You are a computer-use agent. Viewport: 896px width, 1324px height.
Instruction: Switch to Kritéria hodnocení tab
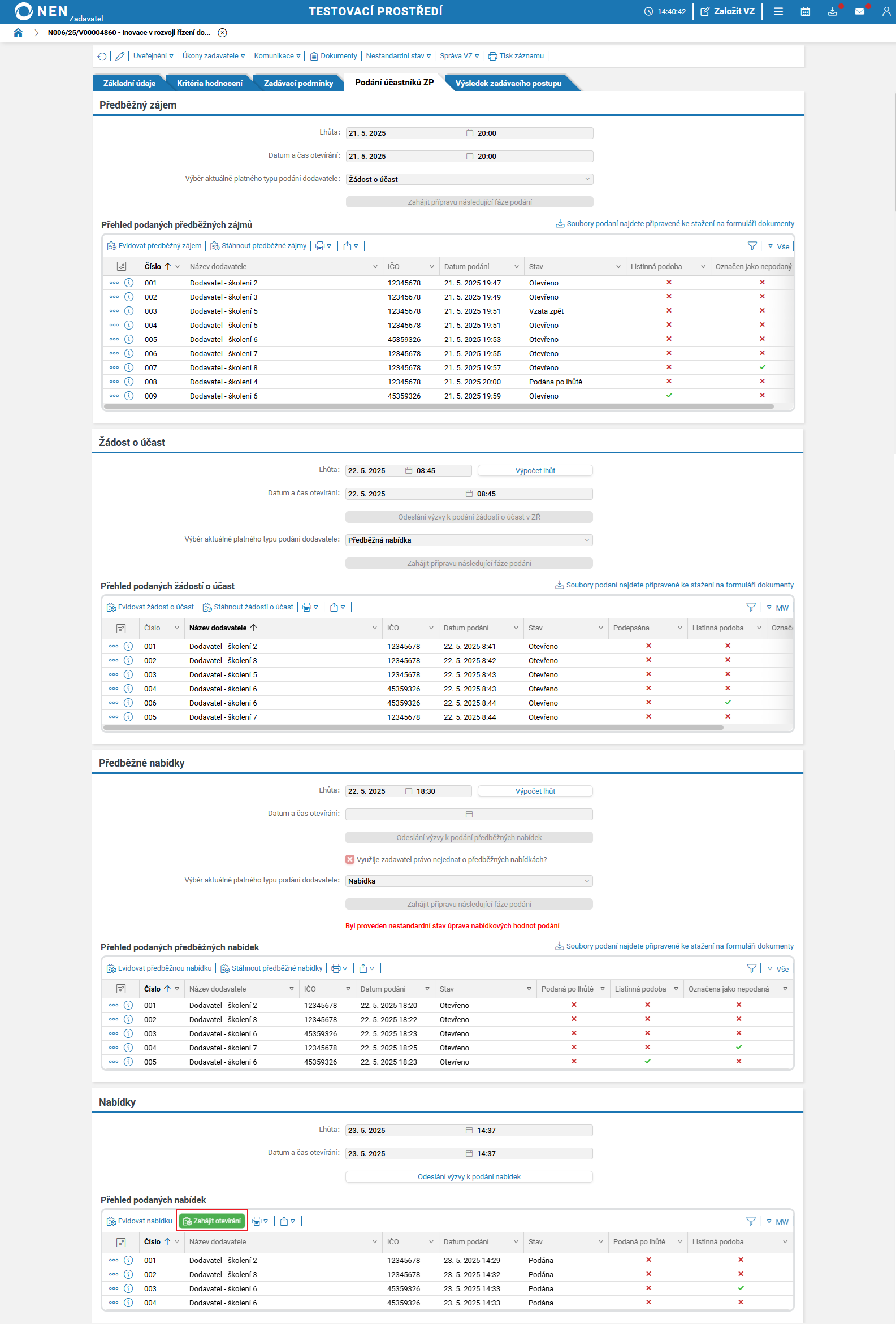tap(210, 83)
